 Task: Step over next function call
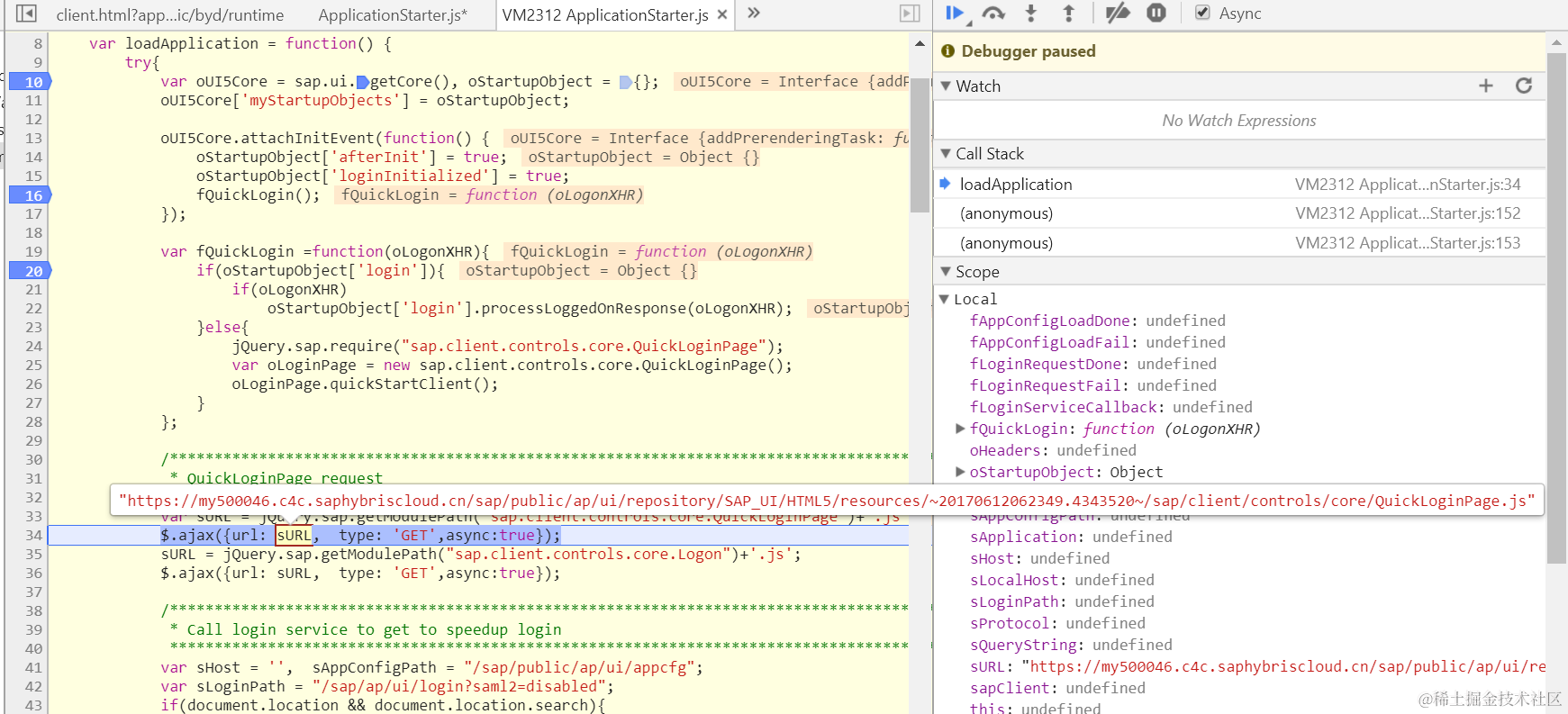coord(993,14)
